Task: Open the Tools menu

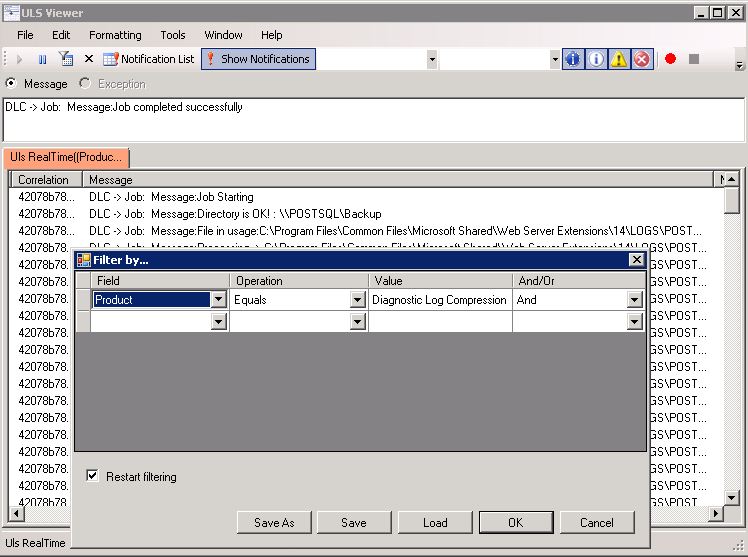Action: tap(173, 35)
